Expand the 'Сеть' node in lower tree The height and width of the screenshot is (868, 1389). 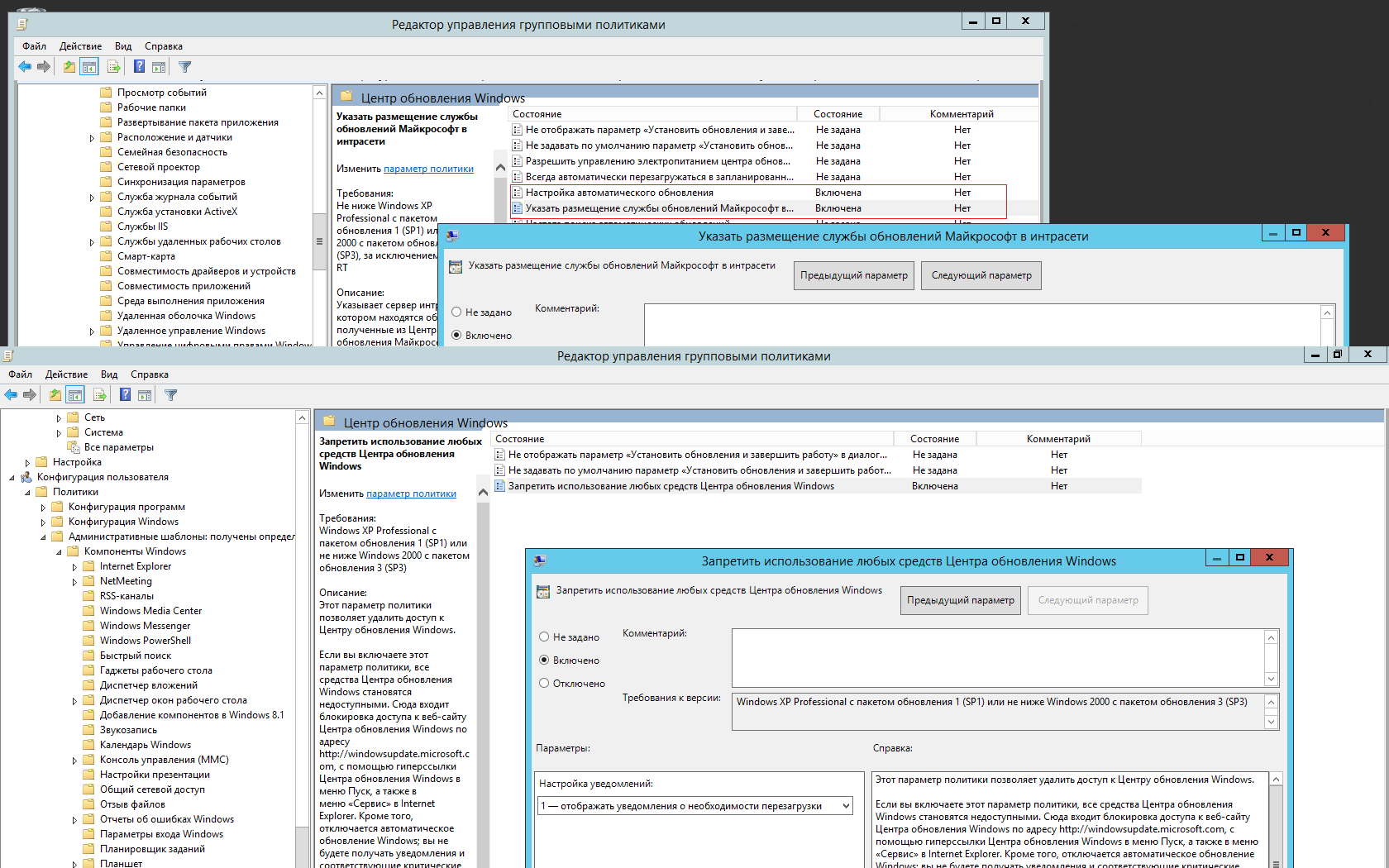coord(59,418)
